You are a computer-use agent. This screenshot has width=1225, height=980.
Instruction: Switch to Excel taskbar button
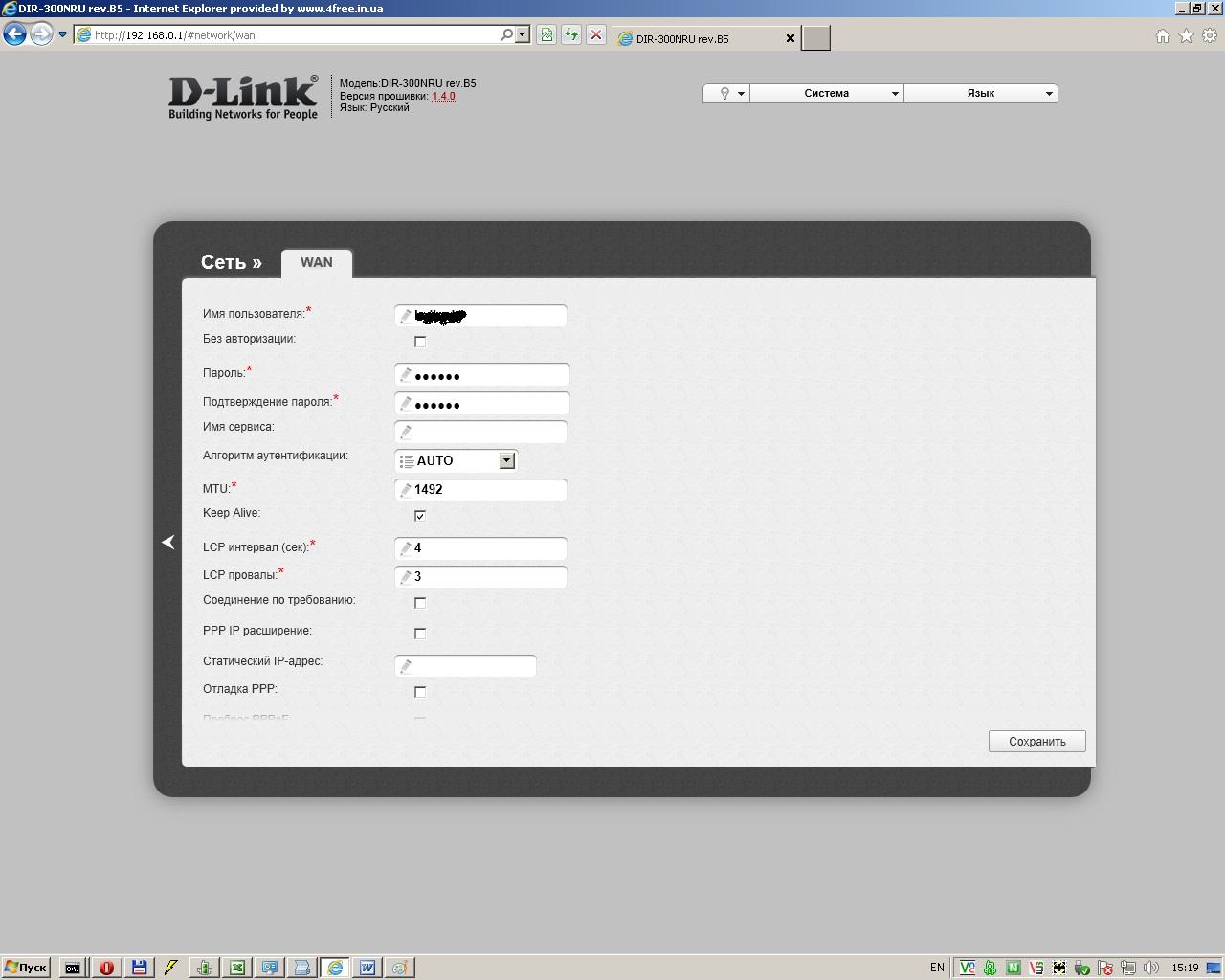[x=237, y=968]
